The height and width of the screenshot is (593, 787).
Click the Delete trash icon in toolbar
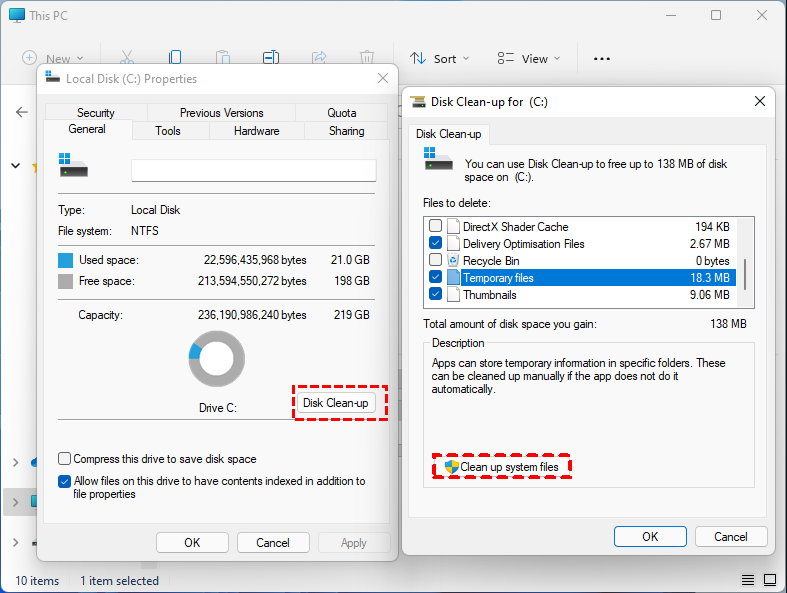tap(367, 57)
